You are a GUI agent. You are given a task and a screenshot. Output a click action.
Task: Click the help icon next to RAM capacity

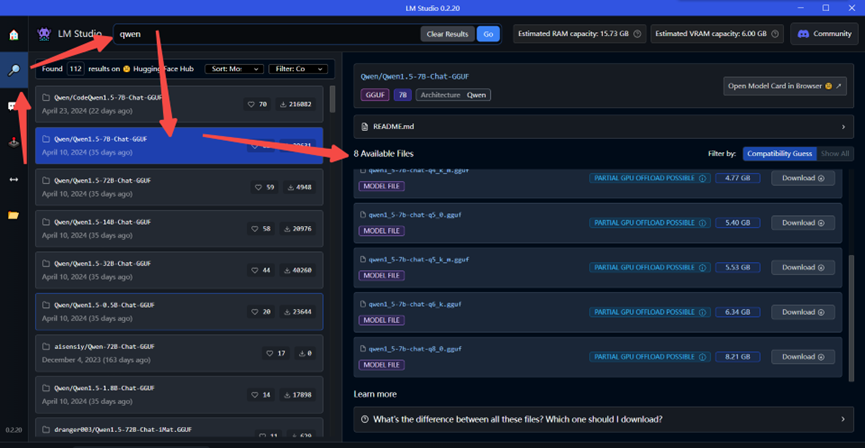tap(637, 34)
